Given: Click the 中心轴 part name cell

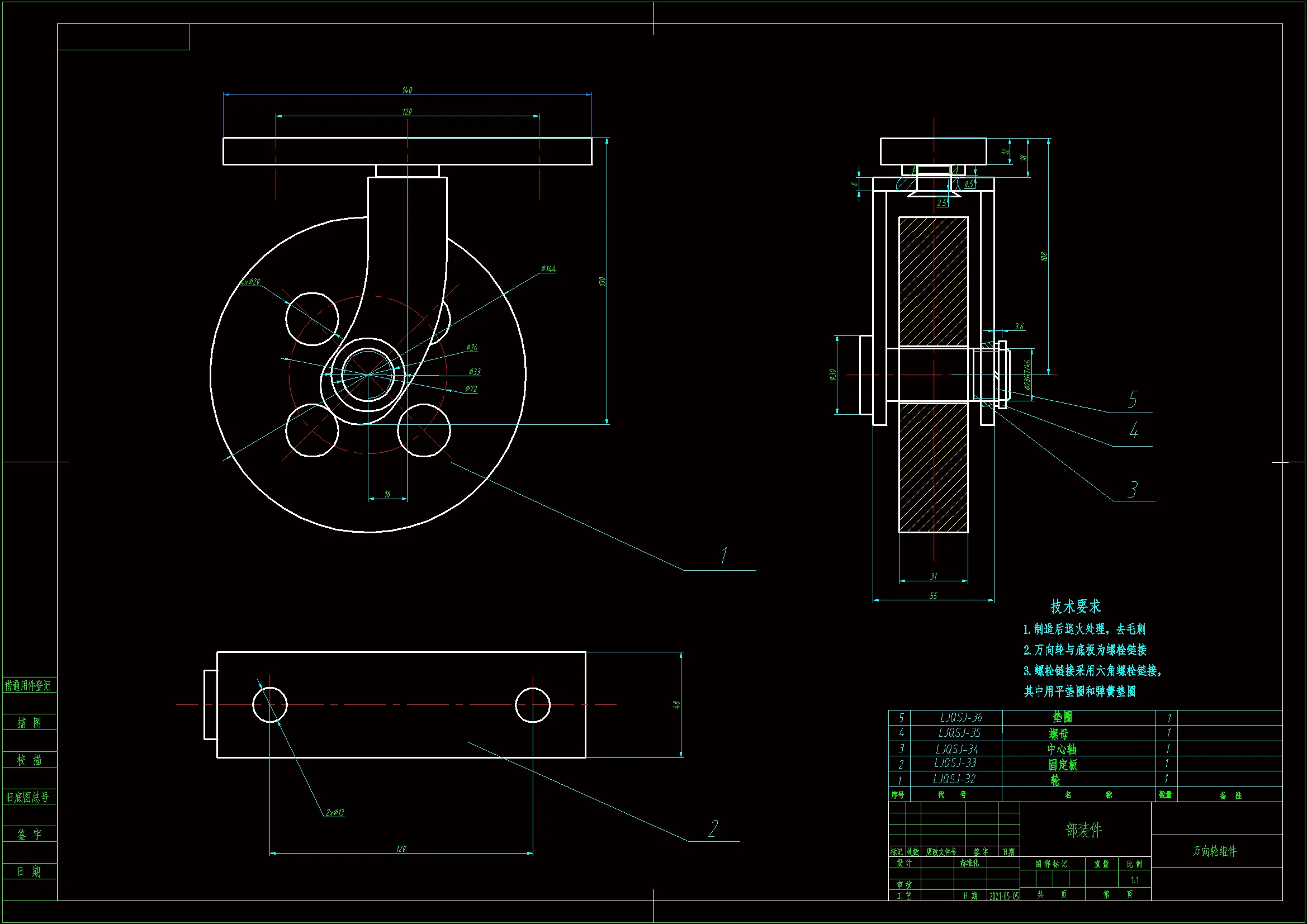Looking at the screenshot, I should pos(1062,749).
